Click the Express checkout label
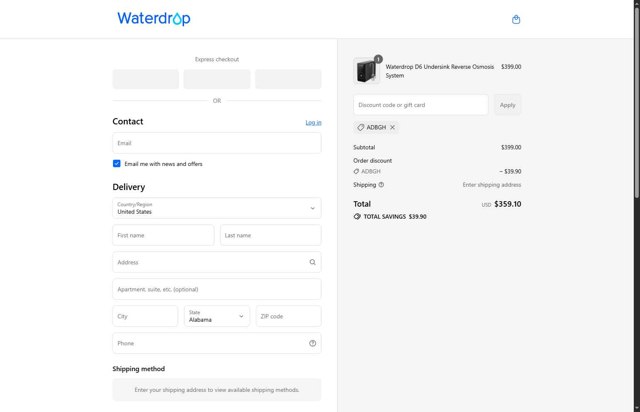The image size is (640, 412). 217,59
